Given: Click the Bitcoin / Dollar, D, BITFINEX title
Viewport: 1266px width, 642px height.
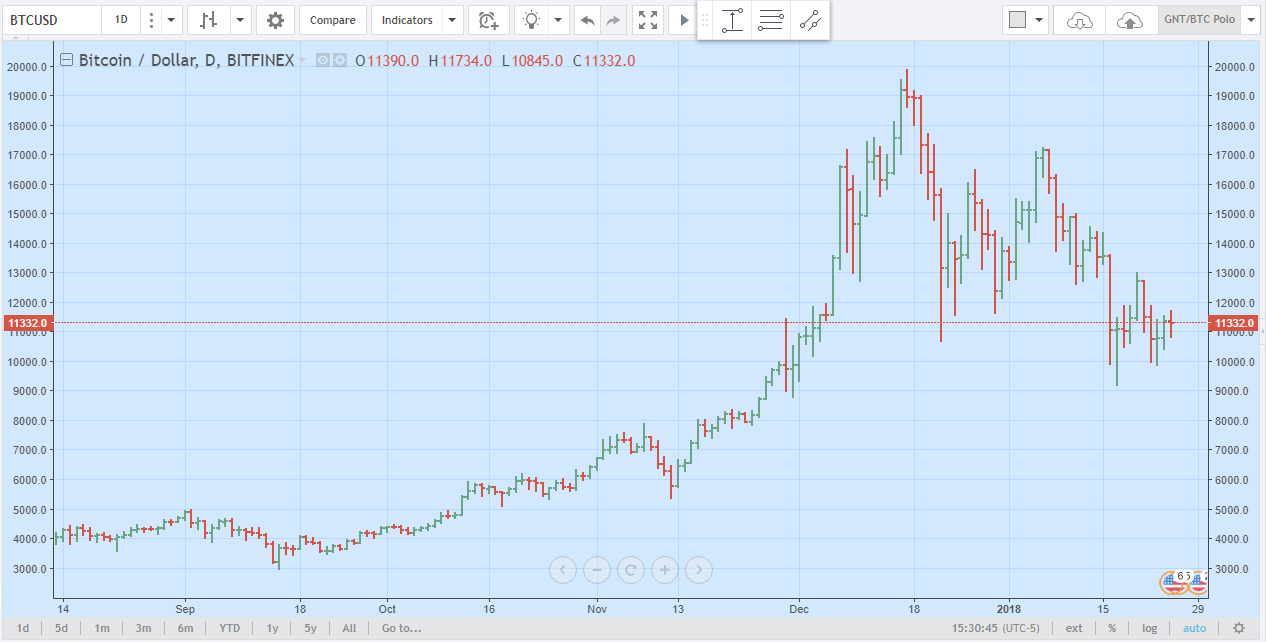Looking at the screenshot, I should point(186,60).
